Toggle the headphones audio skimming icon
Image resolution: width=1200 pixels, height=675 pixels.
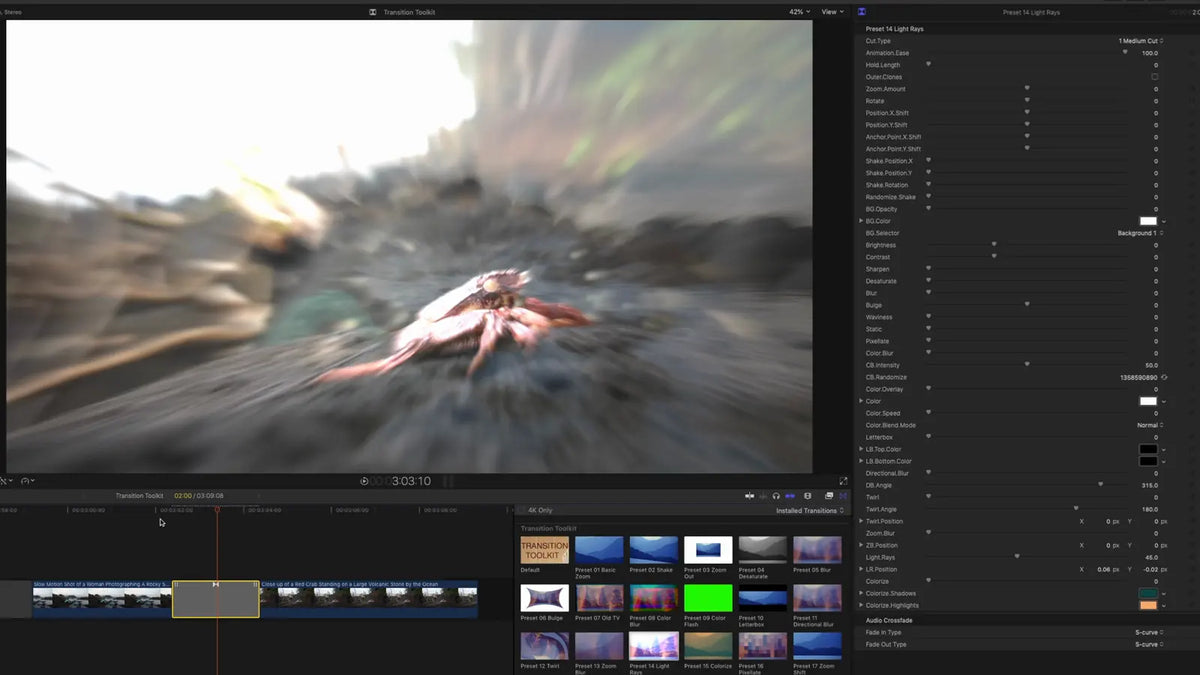(776, 495)
